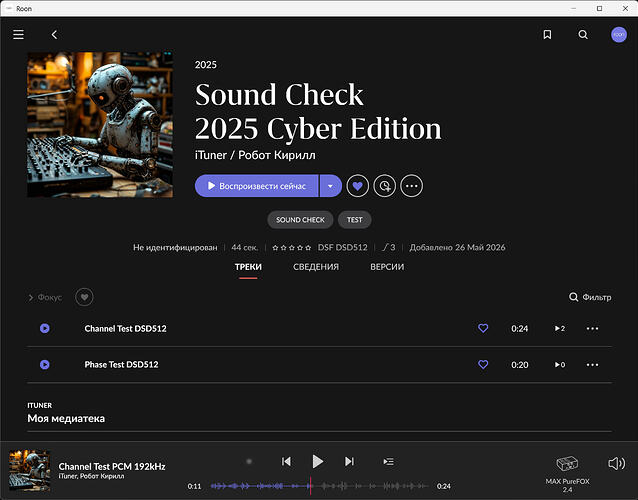Click the 'Моя медиатека' heading
Viewport: 638px width, 500px height.
point(66,418)
